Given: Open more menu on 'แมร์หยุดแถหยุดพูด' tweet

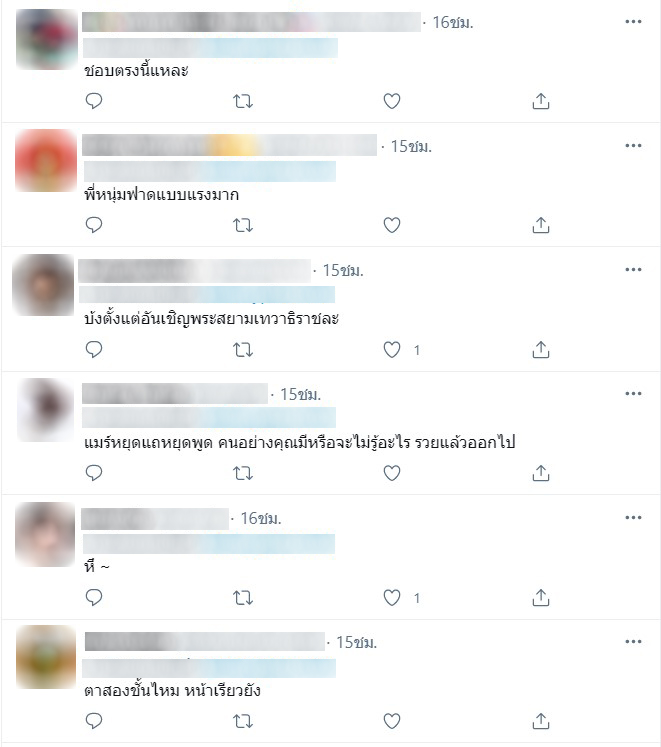Looking at the screenshot, I should pyautogui.click(x=633, y=394).
